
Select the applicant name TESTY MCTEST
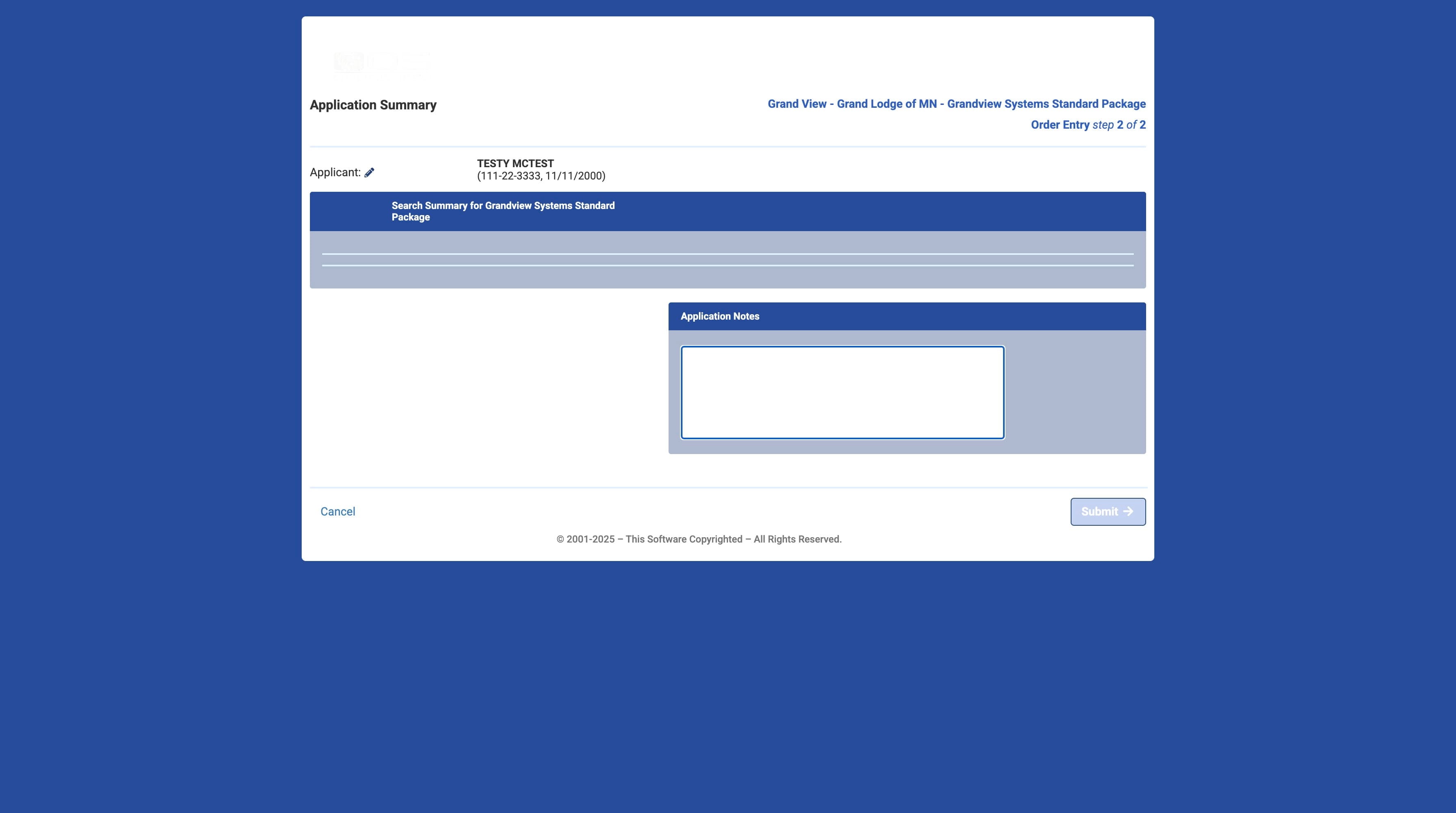coord(516,163)
